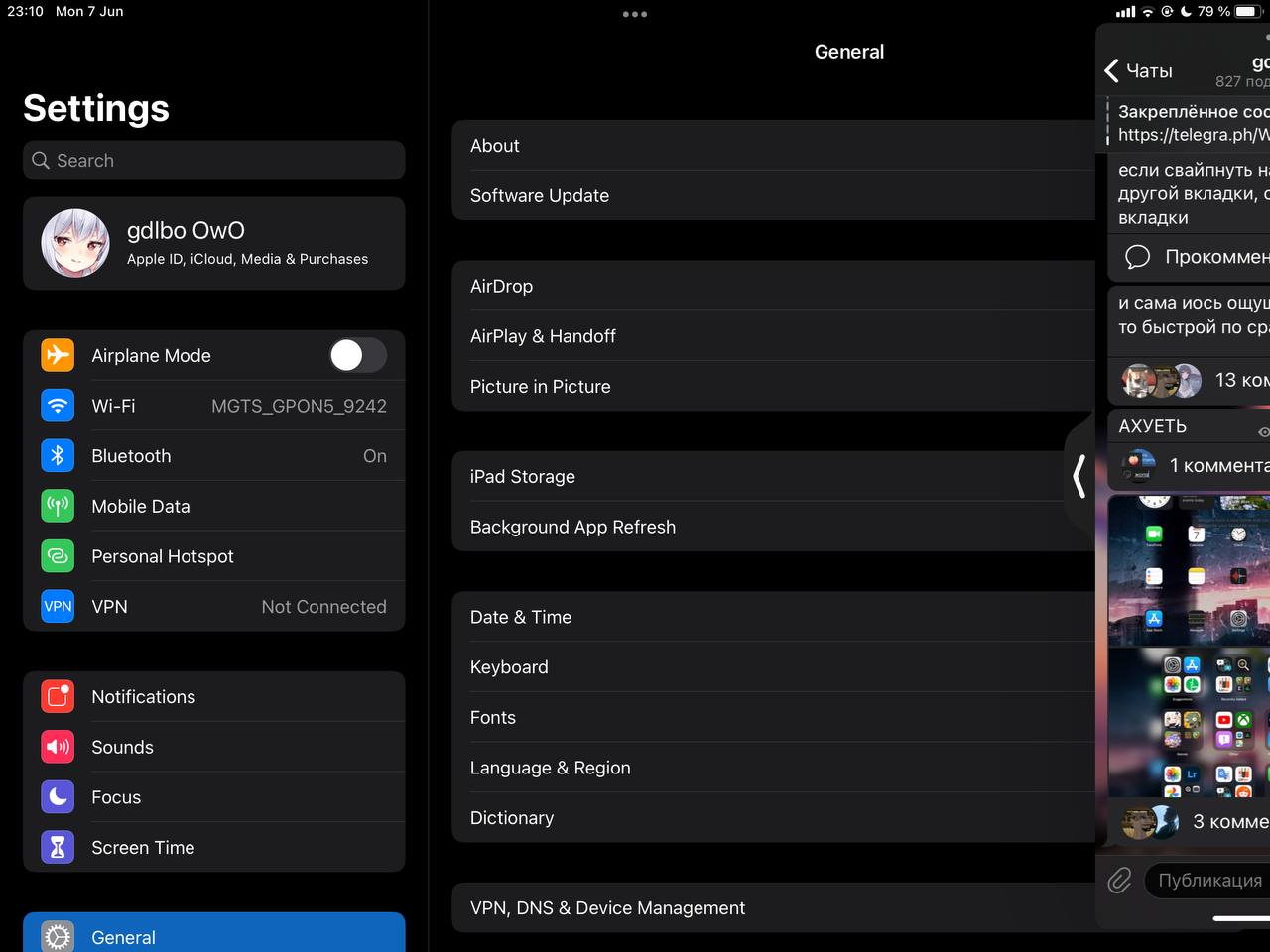Tap the Mobile Data antenna icon

pos(58,506)
